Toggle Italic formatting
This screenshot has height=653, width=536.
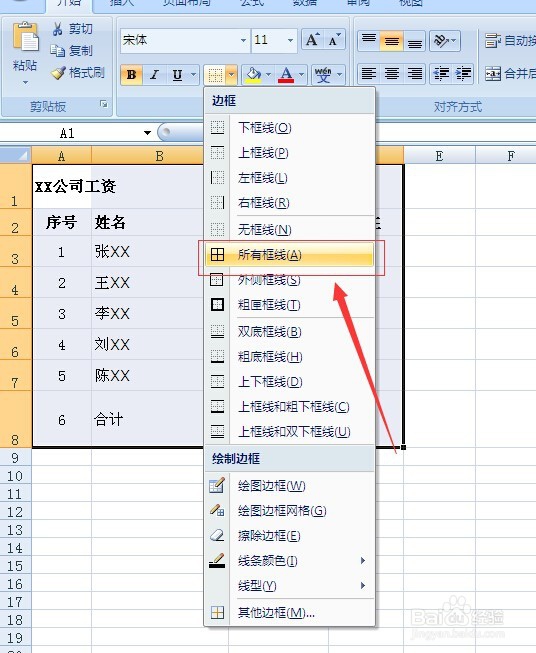click(x=155, y=75)
